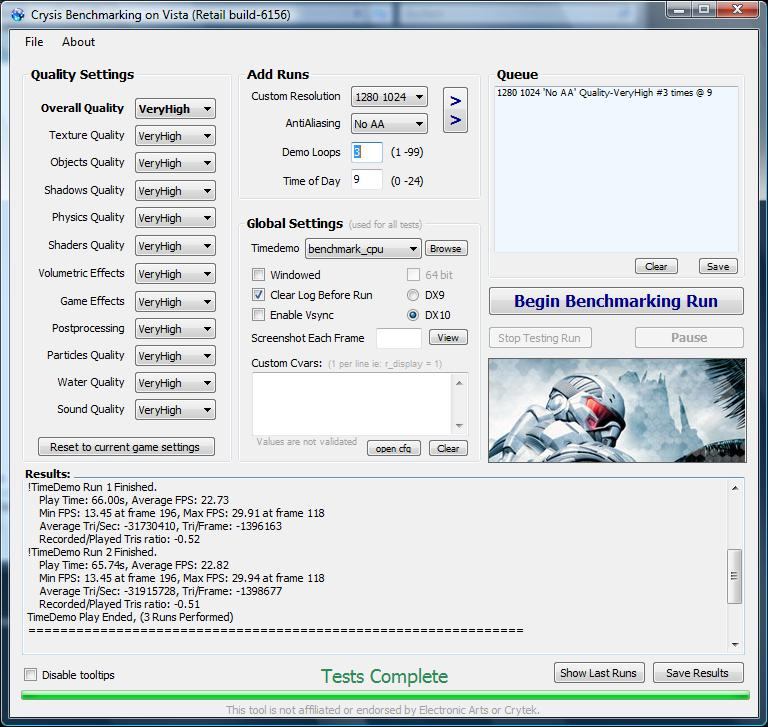Open the About menu
This screenshot has width=768, height=727.
(x=78, y=42)
